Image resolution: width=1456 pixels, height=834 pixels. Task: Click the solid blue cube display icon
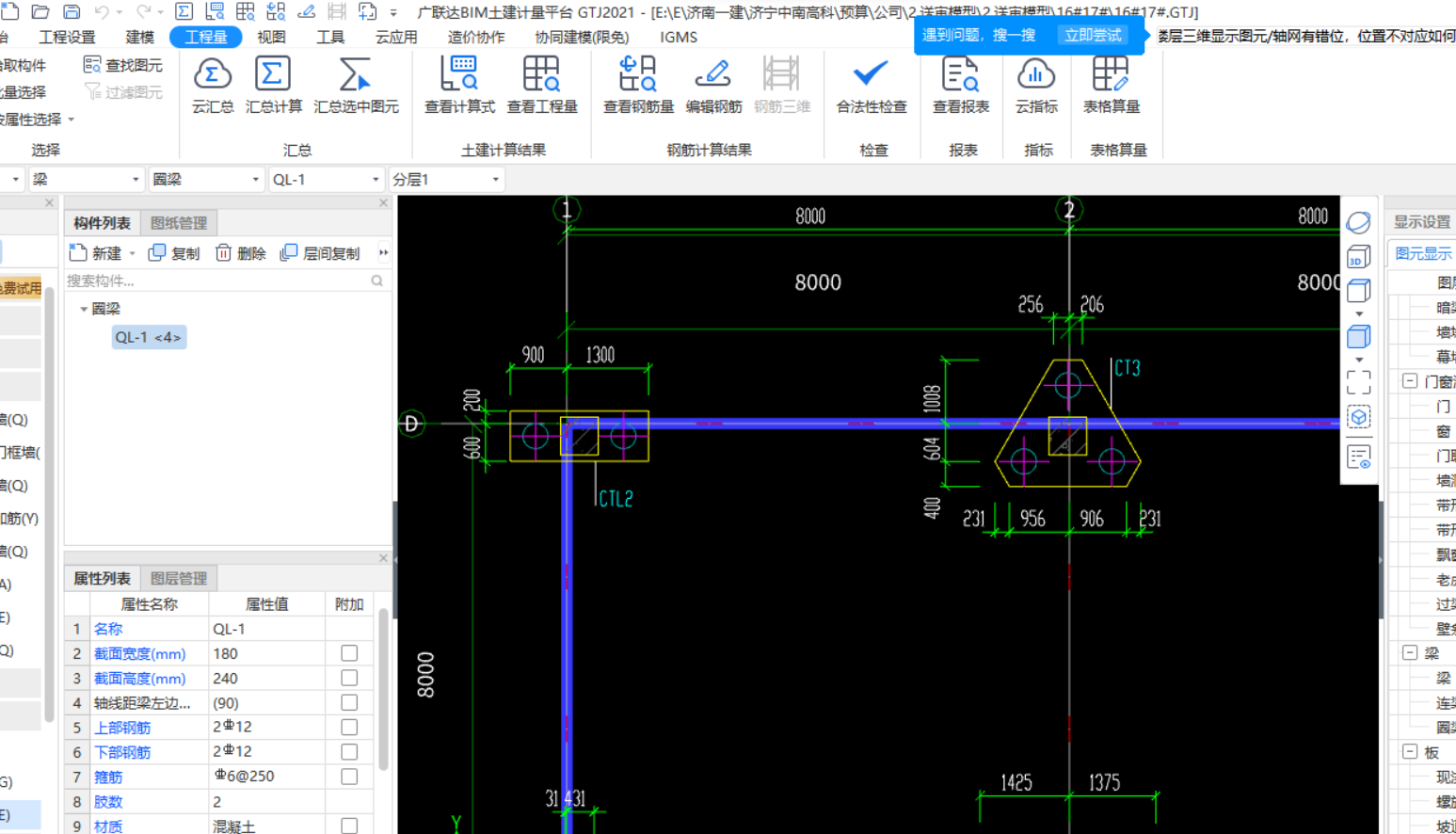(x=1358, y=336)
